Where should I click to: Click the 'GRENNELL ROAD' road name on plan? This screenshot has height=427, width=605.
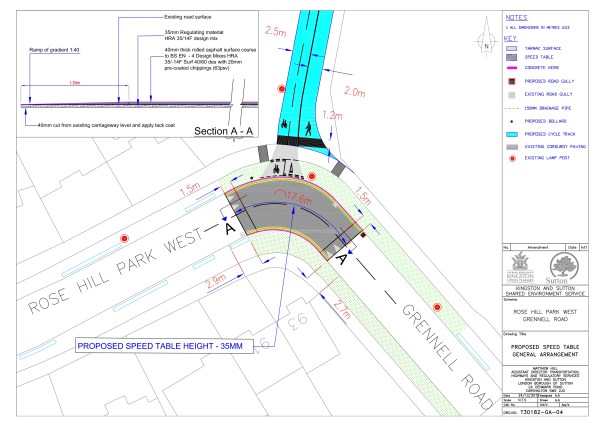tap(447, 357)
